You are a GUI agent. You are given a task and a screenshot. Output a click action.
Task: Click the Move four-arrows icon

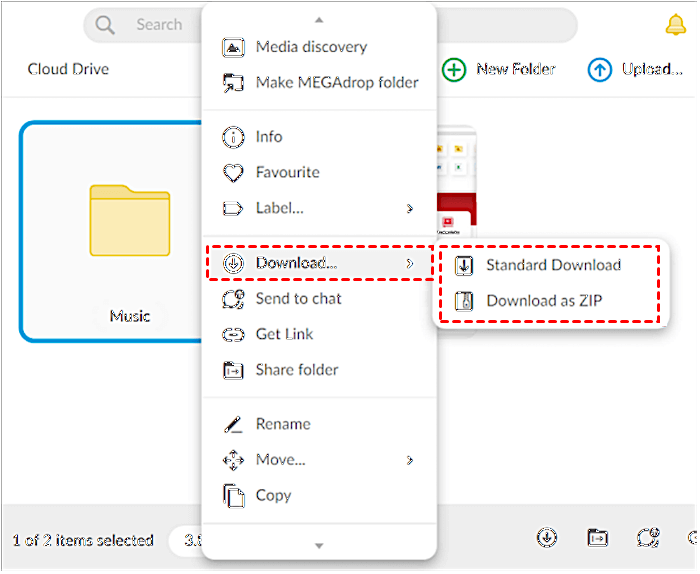pyautogui.click(x=233, y=460)
